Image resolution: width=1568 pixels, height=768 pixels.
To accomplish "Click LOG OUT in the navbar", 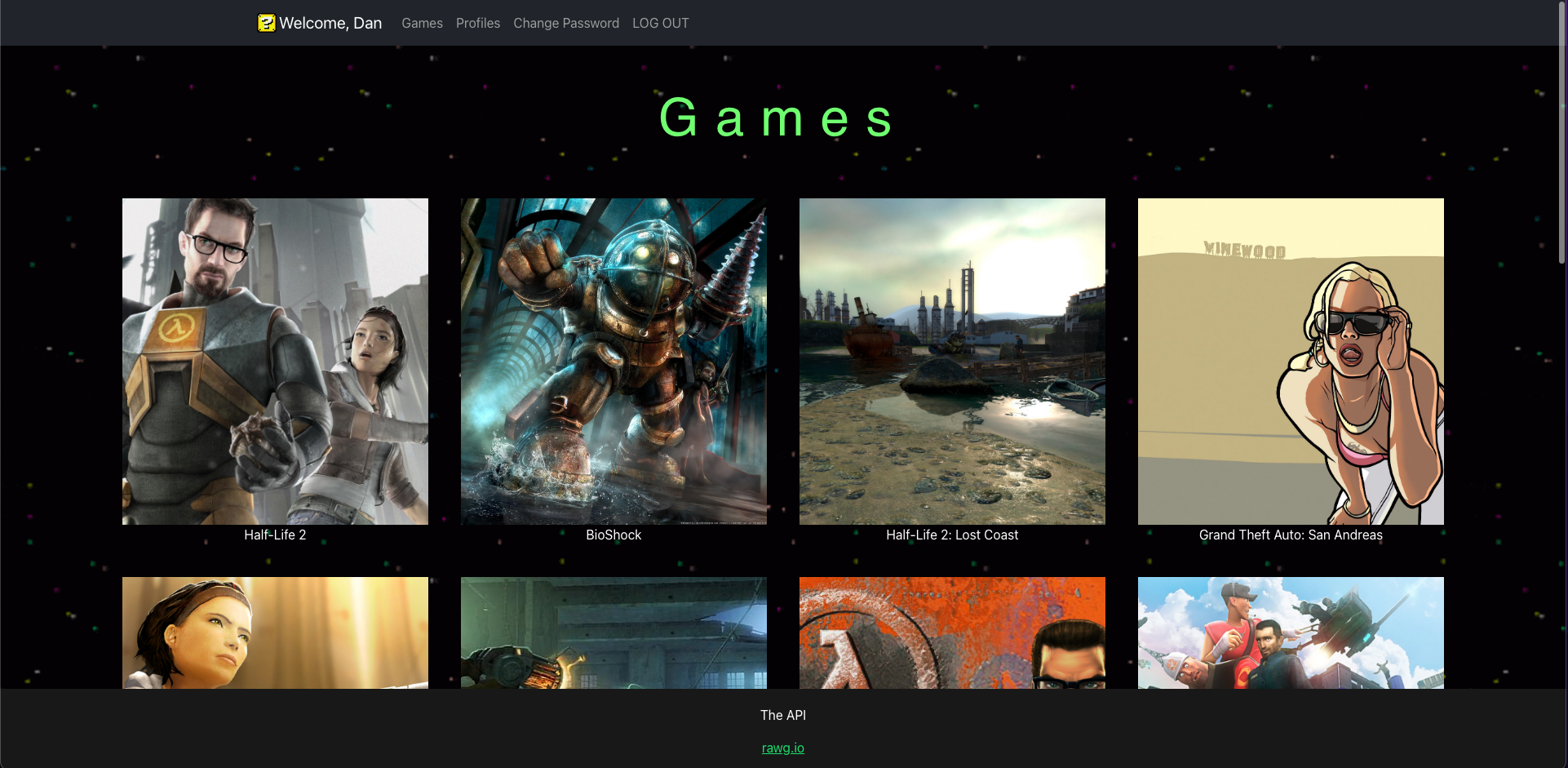I will (x=660, y=23).
